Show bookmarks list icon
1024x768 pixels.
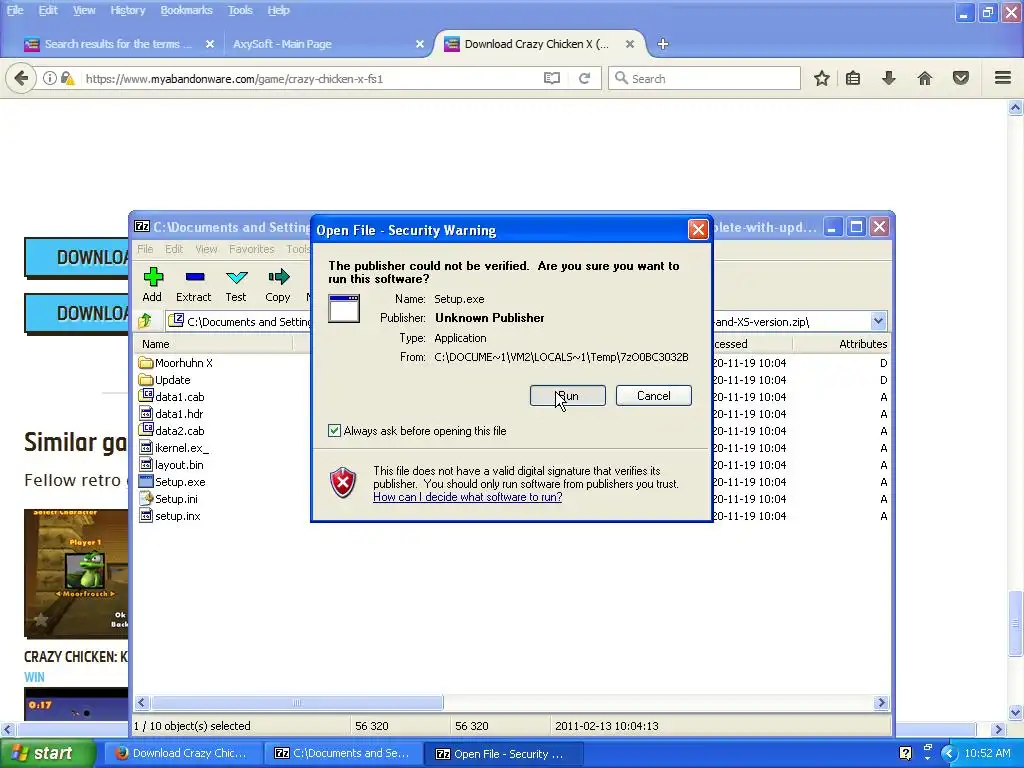click(x=853, y=78)
